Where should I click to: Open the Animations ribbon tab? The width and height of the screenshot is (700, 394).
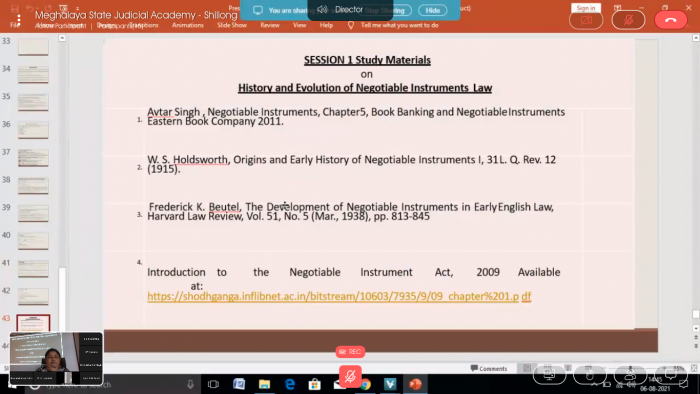pos(188,25)
